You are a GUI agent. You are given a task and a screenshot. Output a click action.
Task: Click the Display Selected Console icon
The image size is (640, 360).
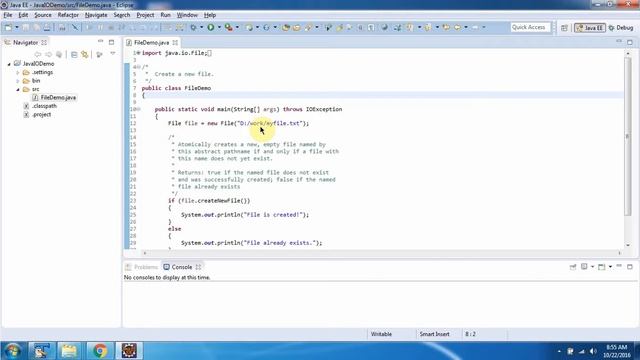click(x=584, y=267)
